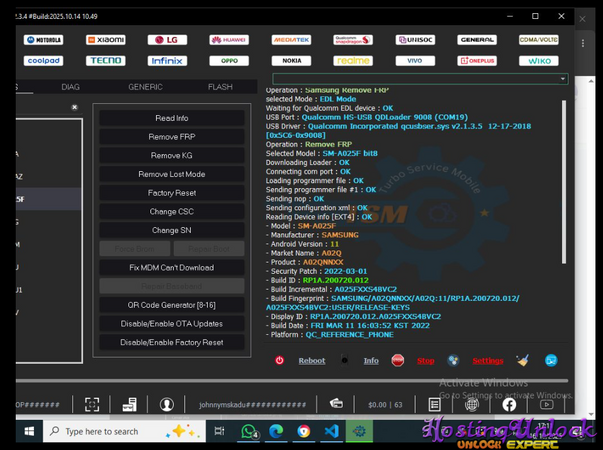Click the Remove FRP button

172,137
